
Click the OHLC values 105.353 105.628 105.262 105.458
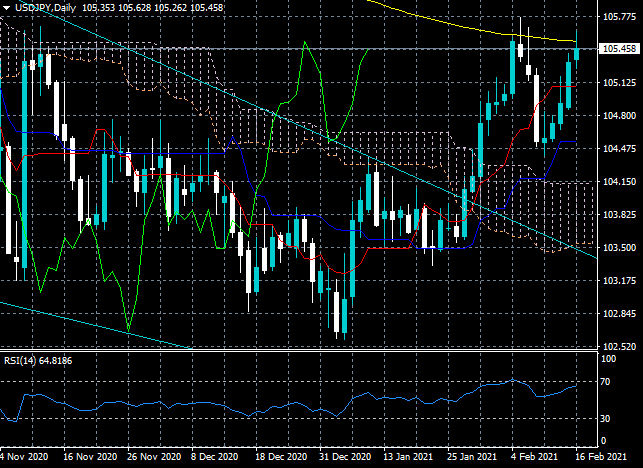click(153, 7)
